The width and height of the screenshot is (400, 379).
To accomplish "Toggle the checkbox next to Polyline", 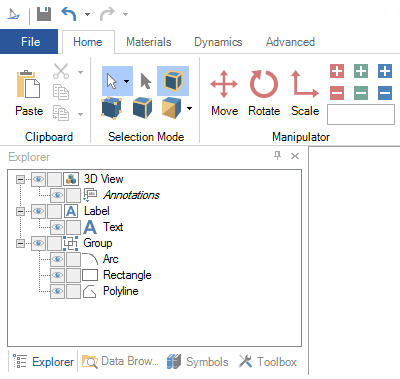I will (73, 291).
